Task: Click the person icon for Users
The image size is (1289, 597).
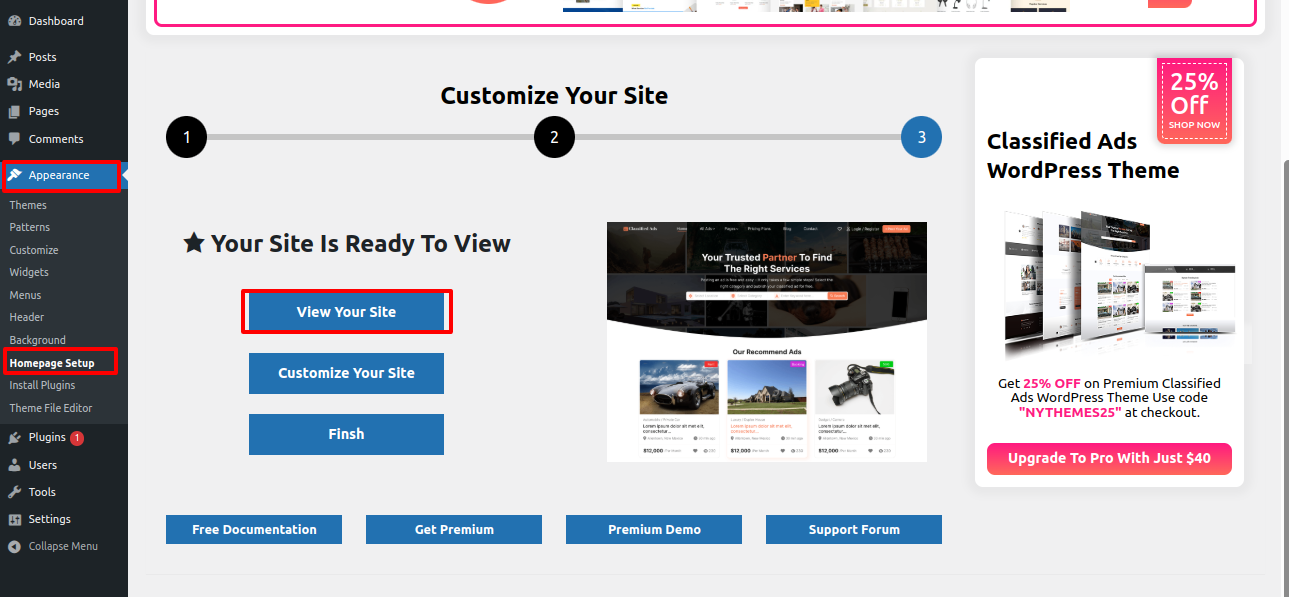Action: point(14,465)
